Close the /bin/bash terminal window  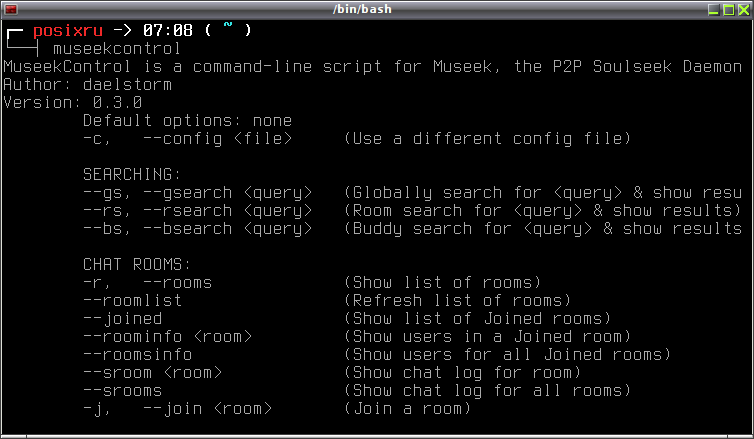(744, 9)
